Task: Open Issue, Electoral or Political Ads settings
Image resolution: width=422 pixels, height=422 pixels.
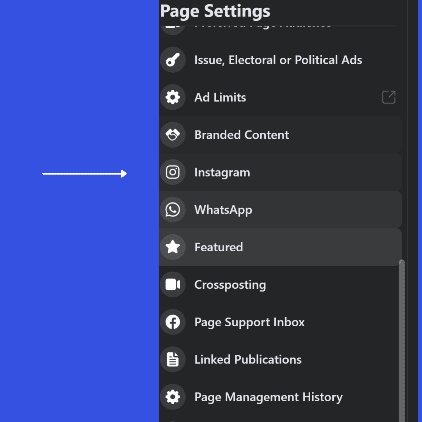Action: coord(280,60)
